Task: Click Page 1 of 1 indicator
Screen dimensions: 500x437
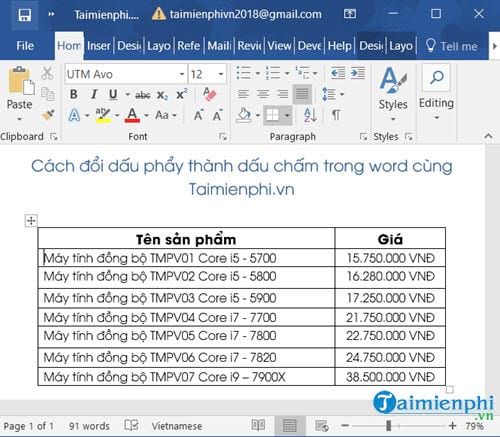Action: (28, 426)
